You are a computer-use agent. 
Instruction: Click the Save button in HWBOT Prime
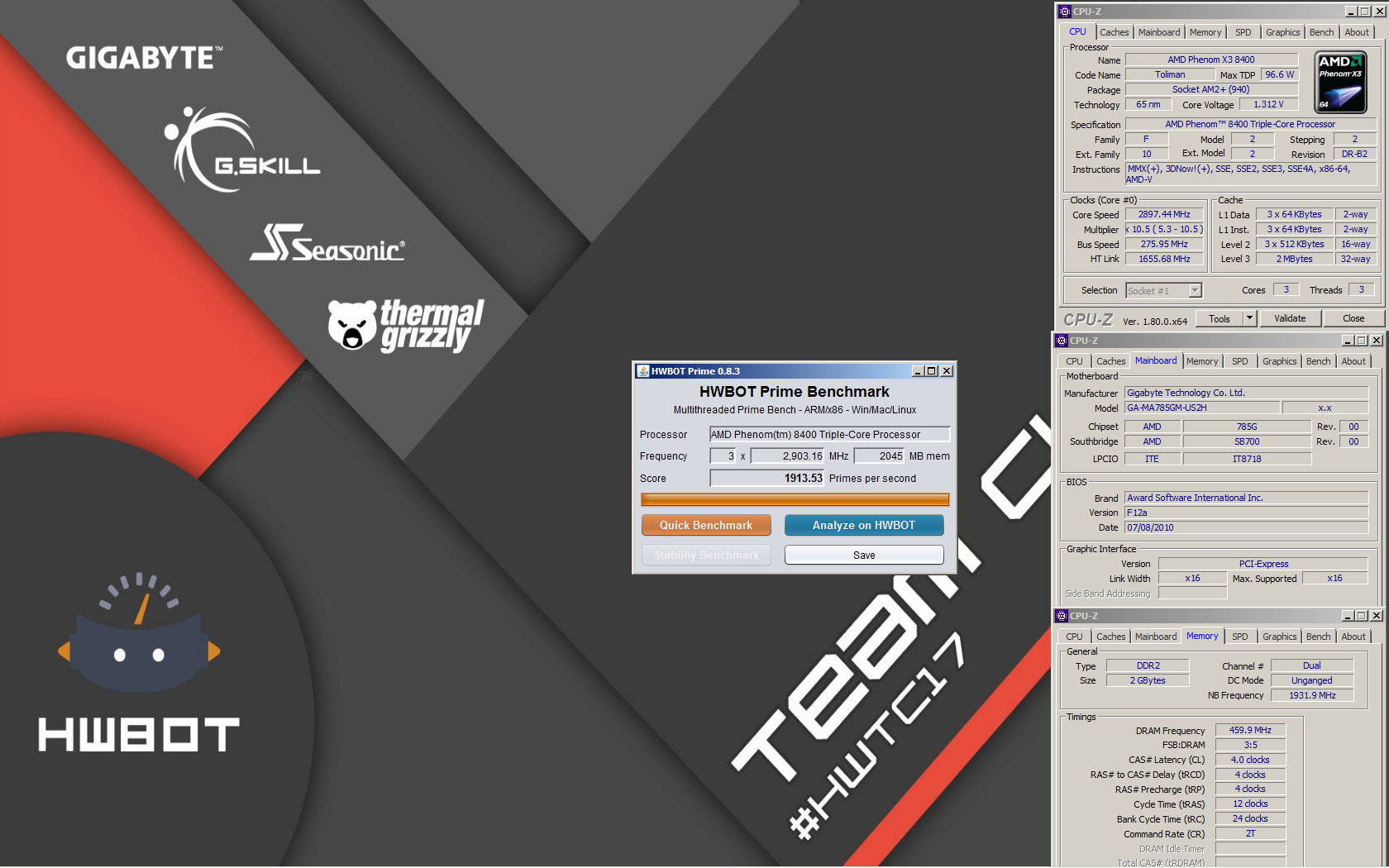pyautogui.click(x=864, y=555)
